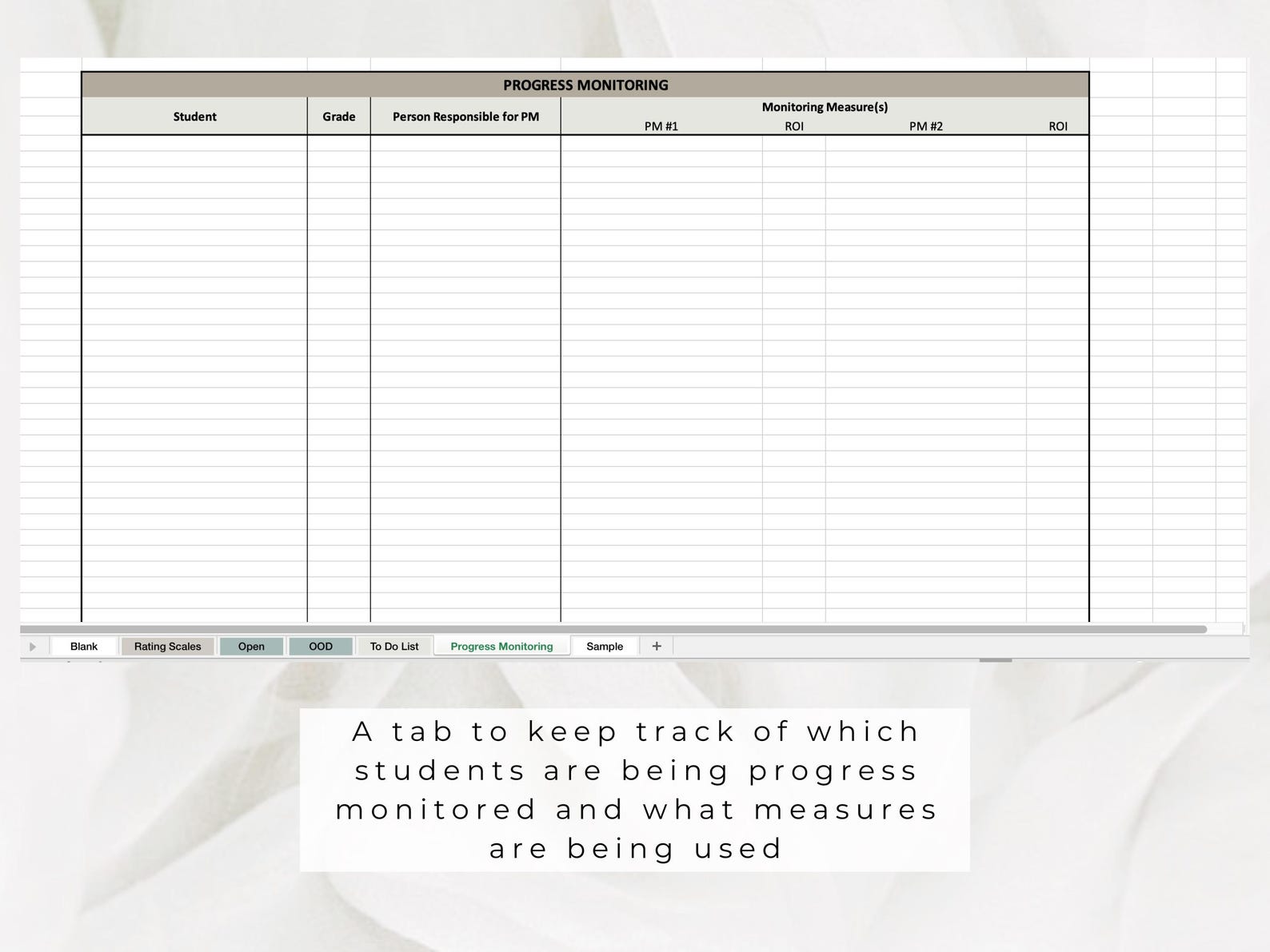Select the Progress Monitoring sheet tab
Screen dimensions: 1270x952
click(501, 646)
